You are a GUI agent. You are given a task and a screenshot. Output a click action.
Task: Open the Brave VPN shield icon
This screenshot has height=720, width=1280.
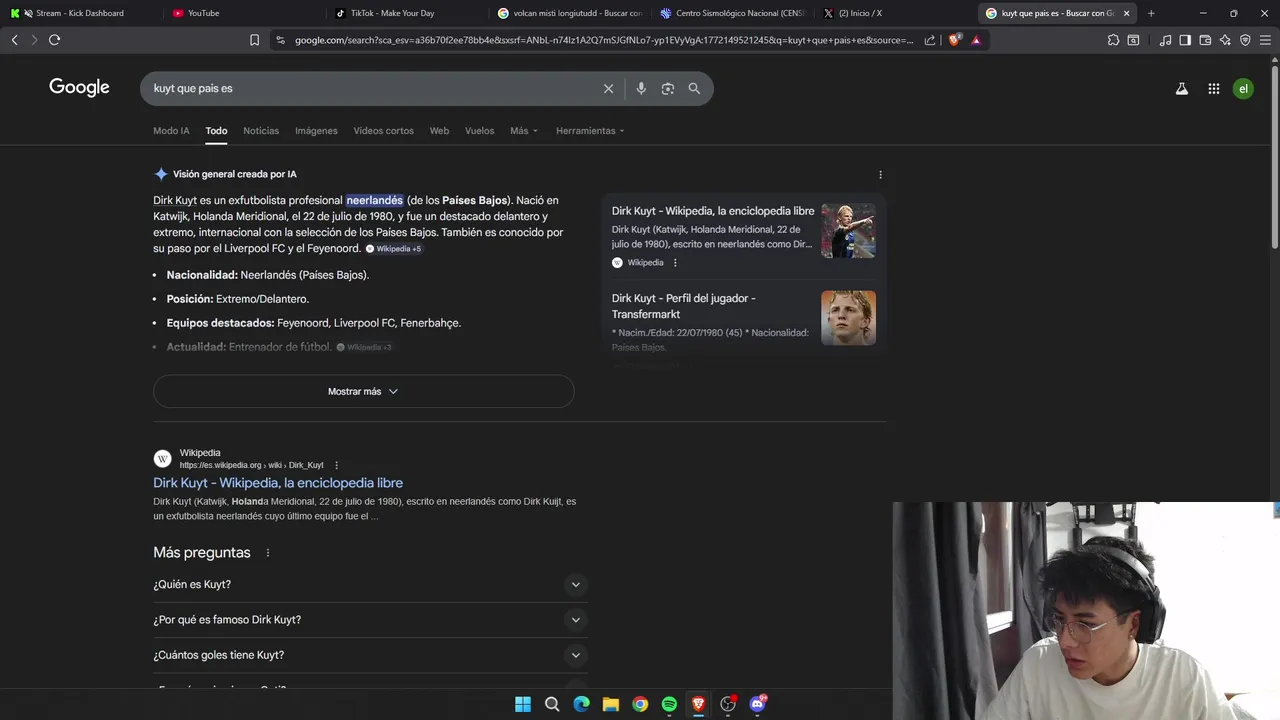pyautogui.click(x=1245, y=40)
